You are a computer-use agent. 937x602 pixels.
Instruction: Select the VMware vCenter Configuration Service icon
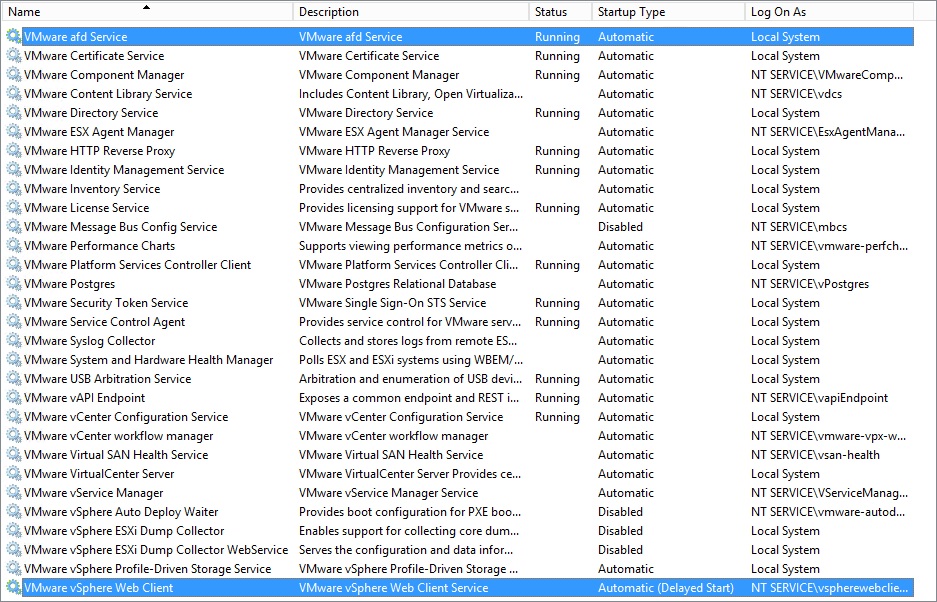pos(14,417)
